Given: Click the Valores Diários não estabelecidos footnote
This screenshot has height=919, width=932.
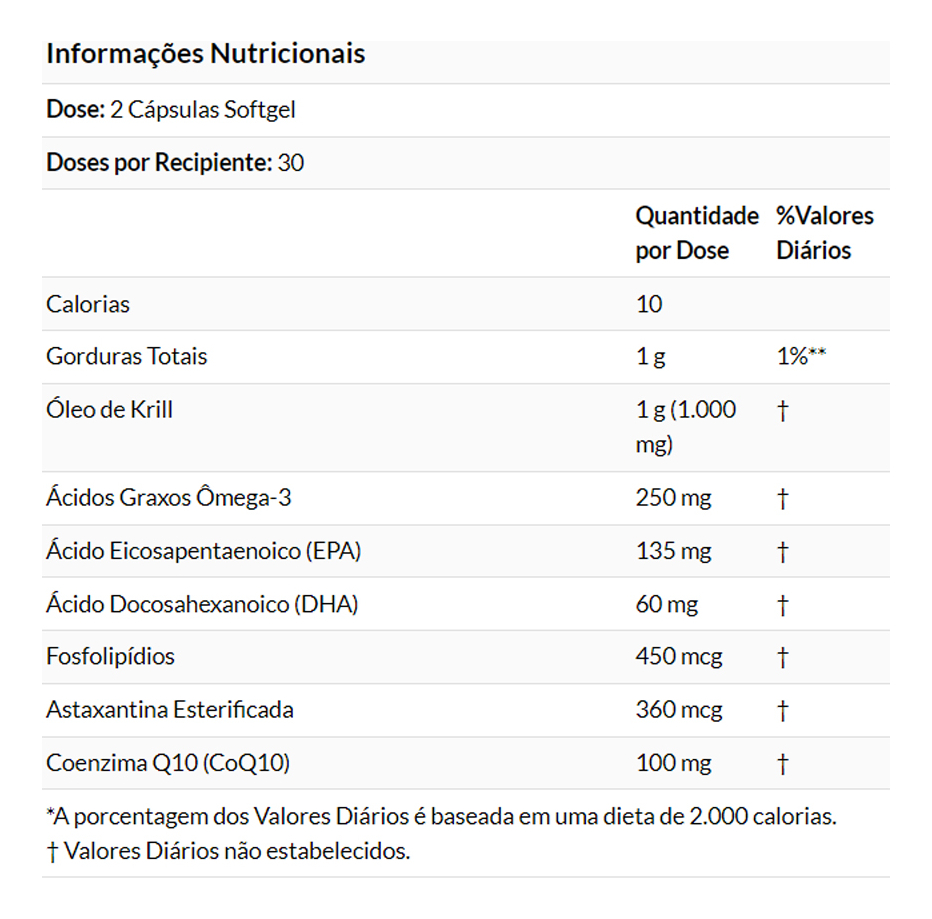Looking at the screenshot, I should pos(228,852).
